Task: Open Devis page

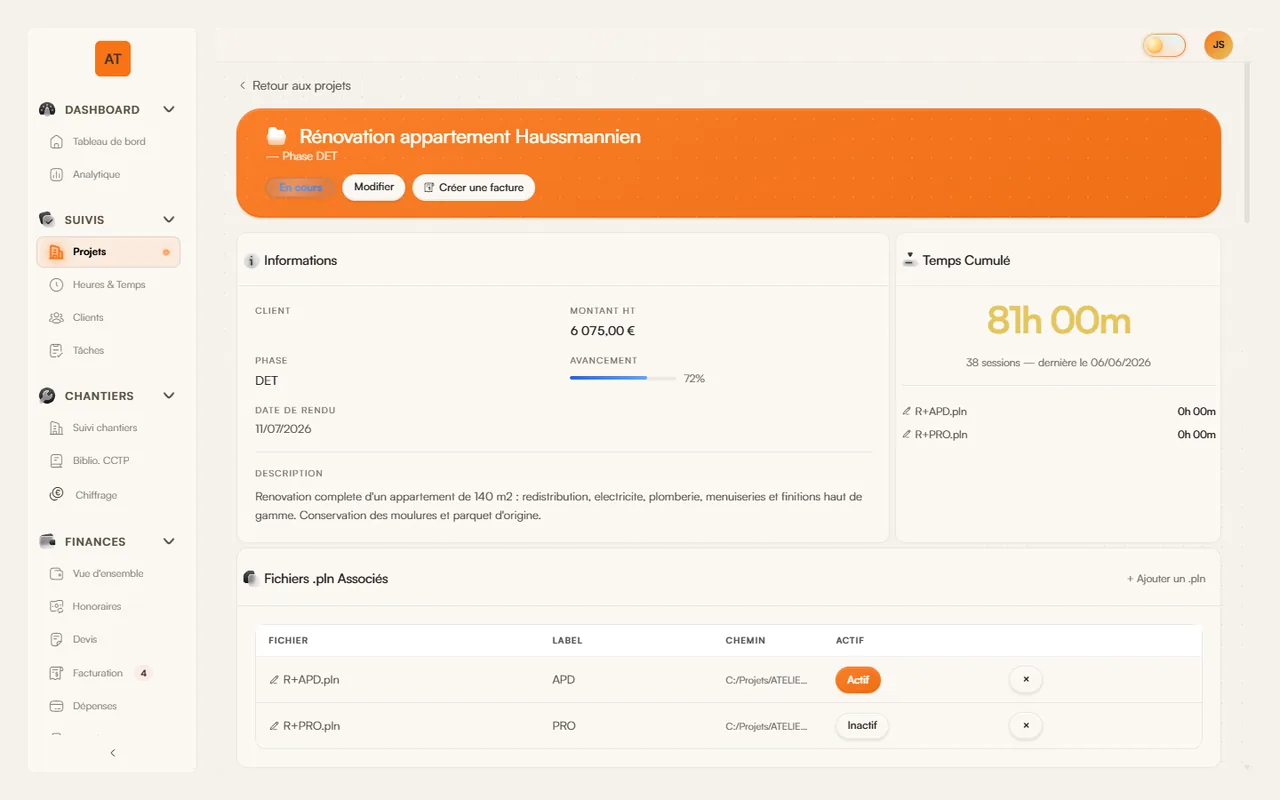Action: [85, 640]
